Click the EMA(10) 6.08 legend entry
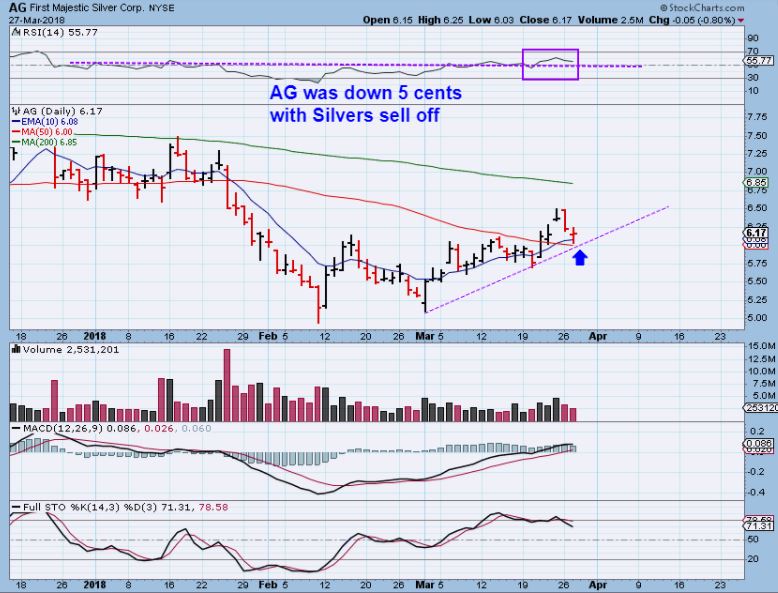The width and height of the screenshot is (778, 593). [x=45, y=122]
